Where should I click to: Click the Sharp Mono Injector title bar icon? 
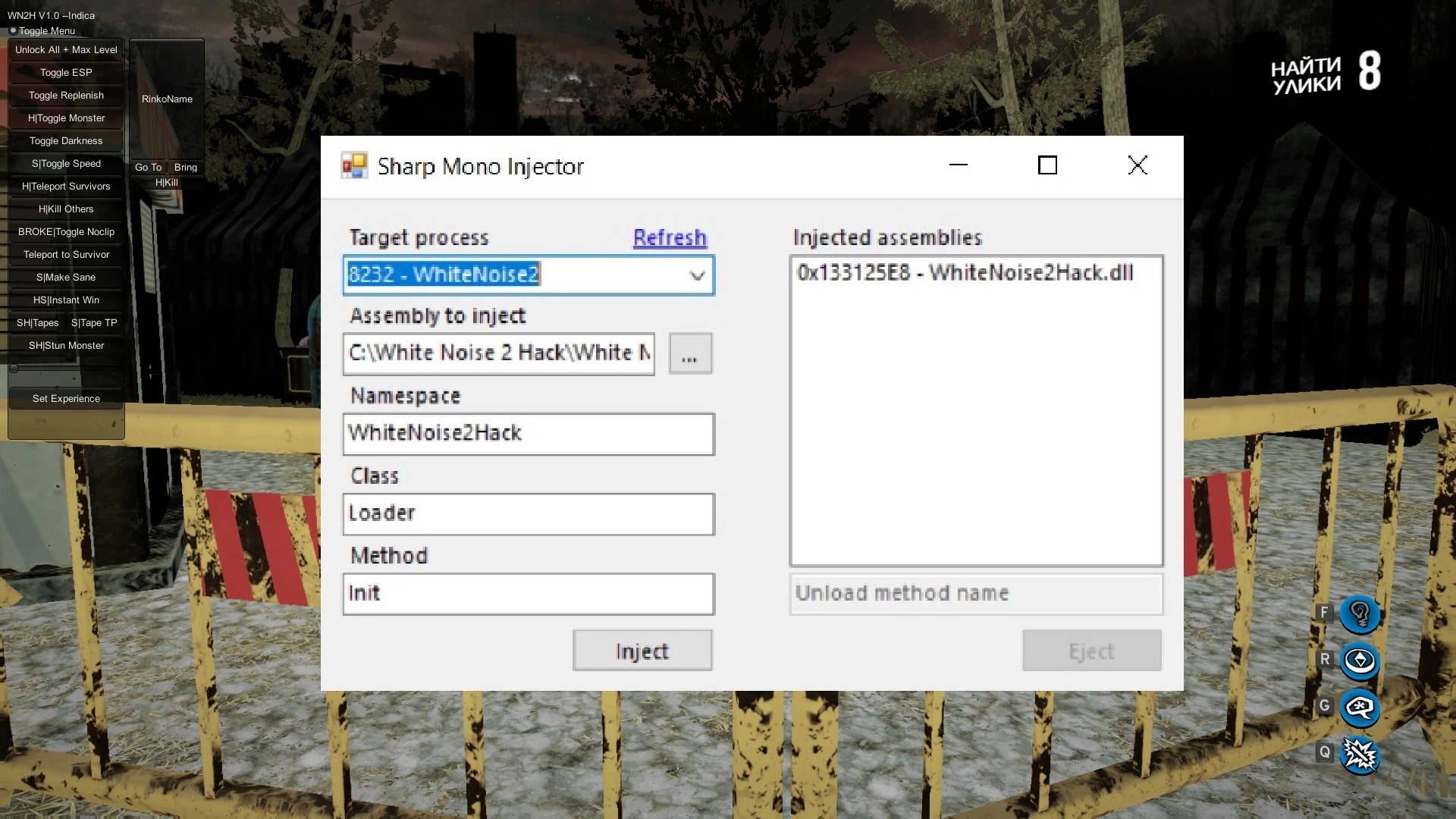pyautogui.click(x=354, y=165)
